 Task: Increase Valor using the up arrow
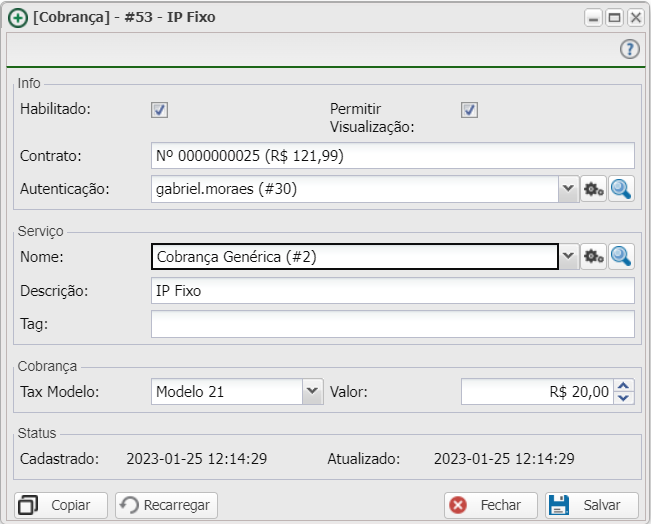(624, 385)
